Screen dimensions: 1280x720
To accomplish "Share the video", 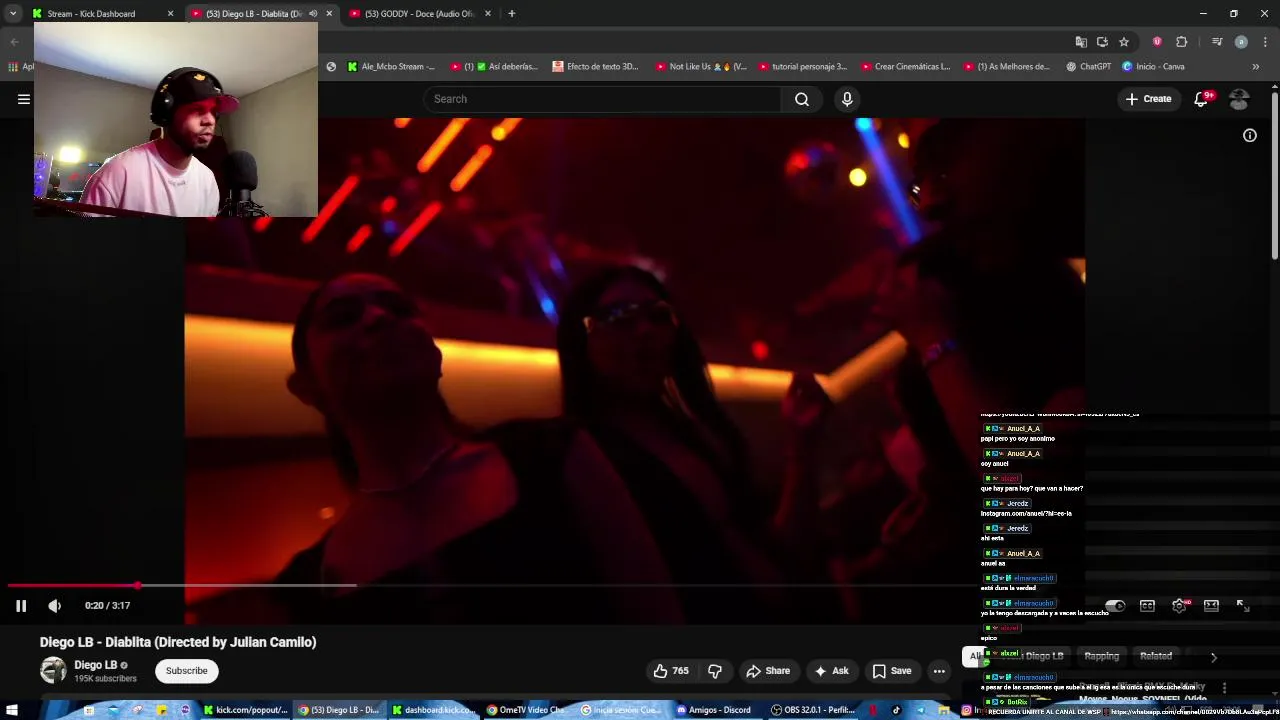I will (x=768, y=671).
